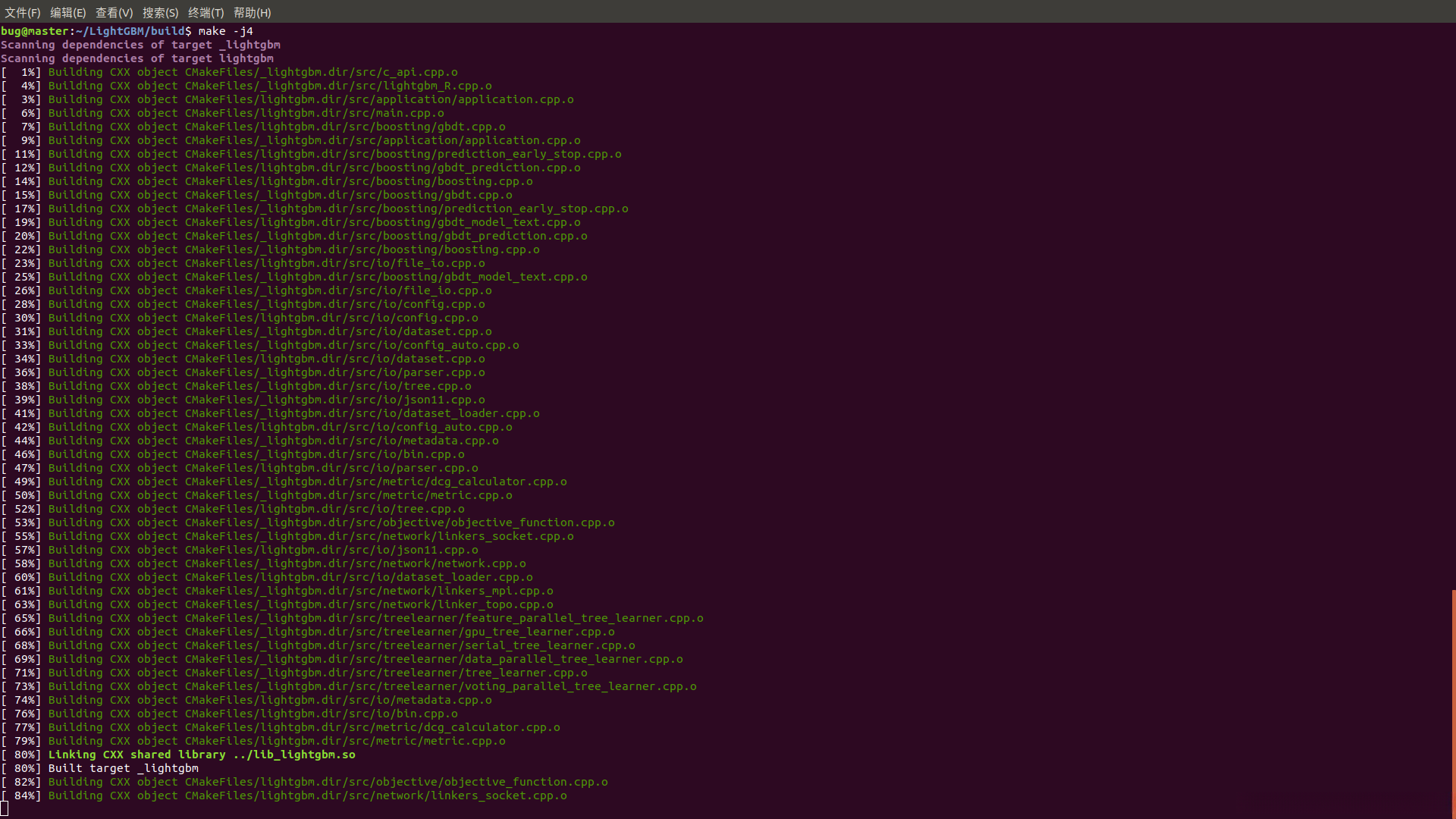
Task: Click the terminal cursor block at bottom
Action: click(x=5, y=809)
